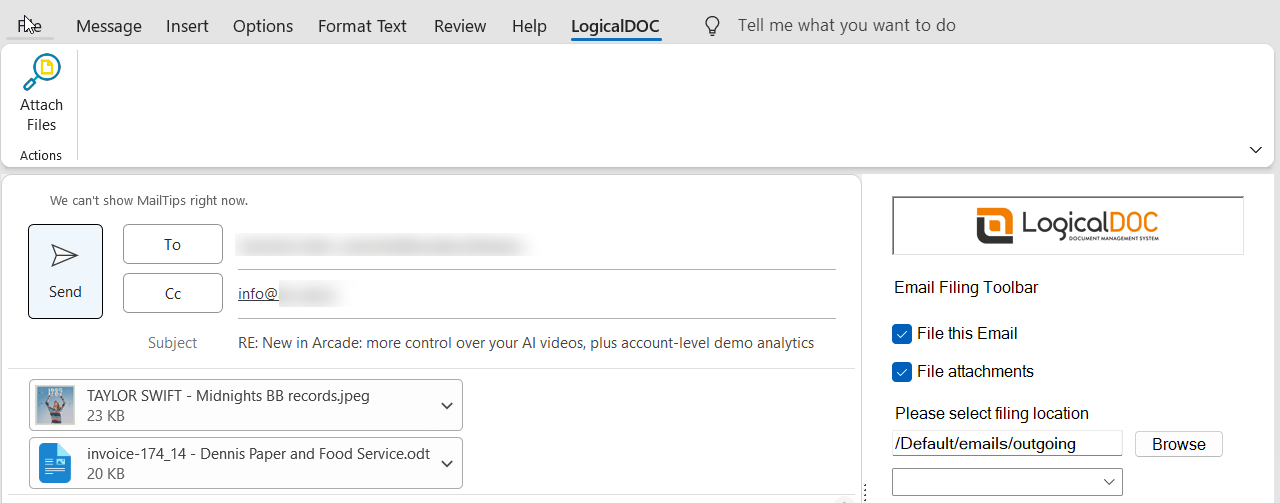This screenshot has height=503, width=1280.
Task: Open the Taylor Swift jpeg attachment thumbnail
Action: click(x=56, y=405)
